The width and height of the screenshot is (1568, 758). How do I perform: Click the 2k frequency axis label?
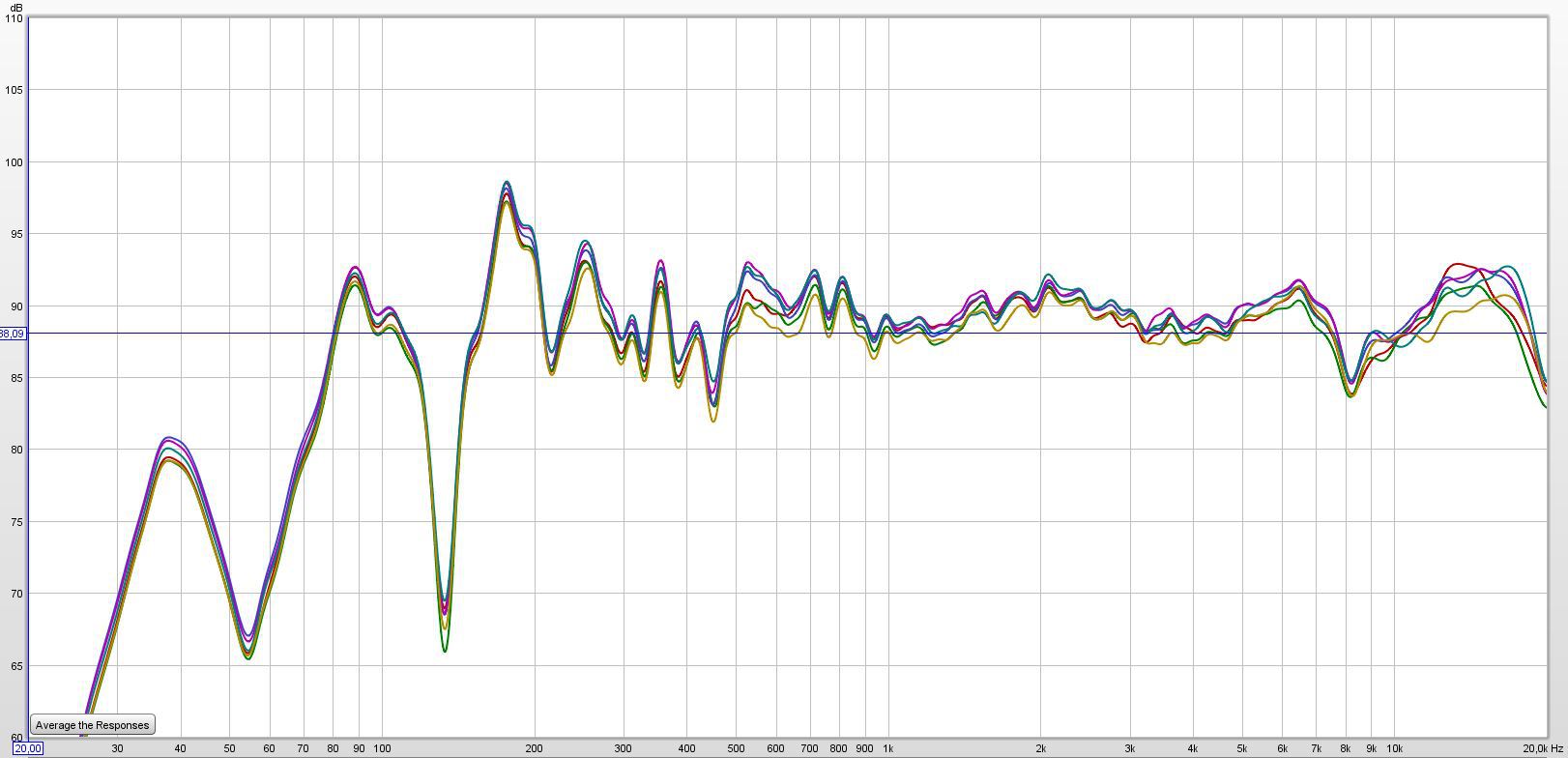click(1040, 748)
